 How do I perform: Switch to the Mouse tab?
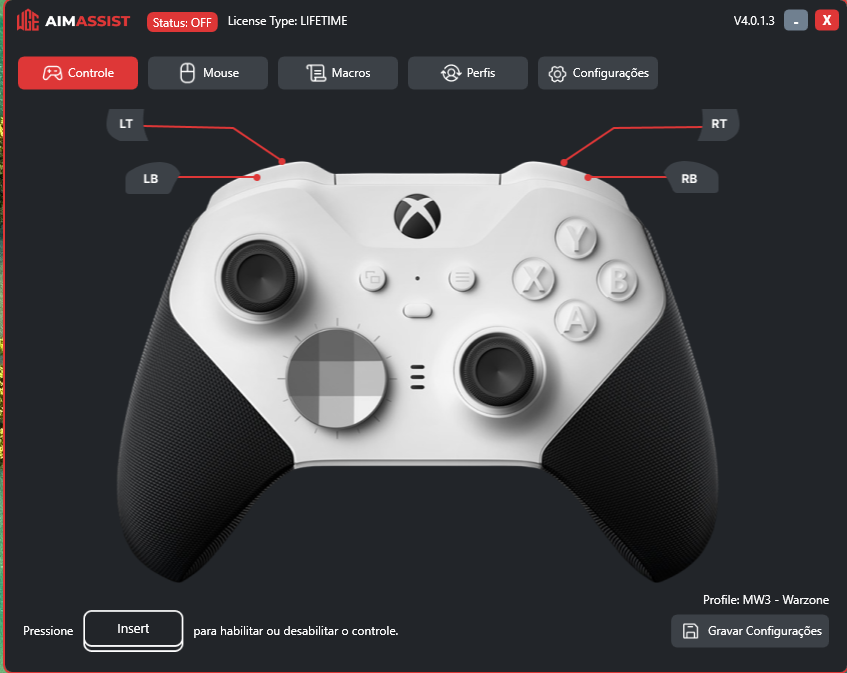click(208, 73)
